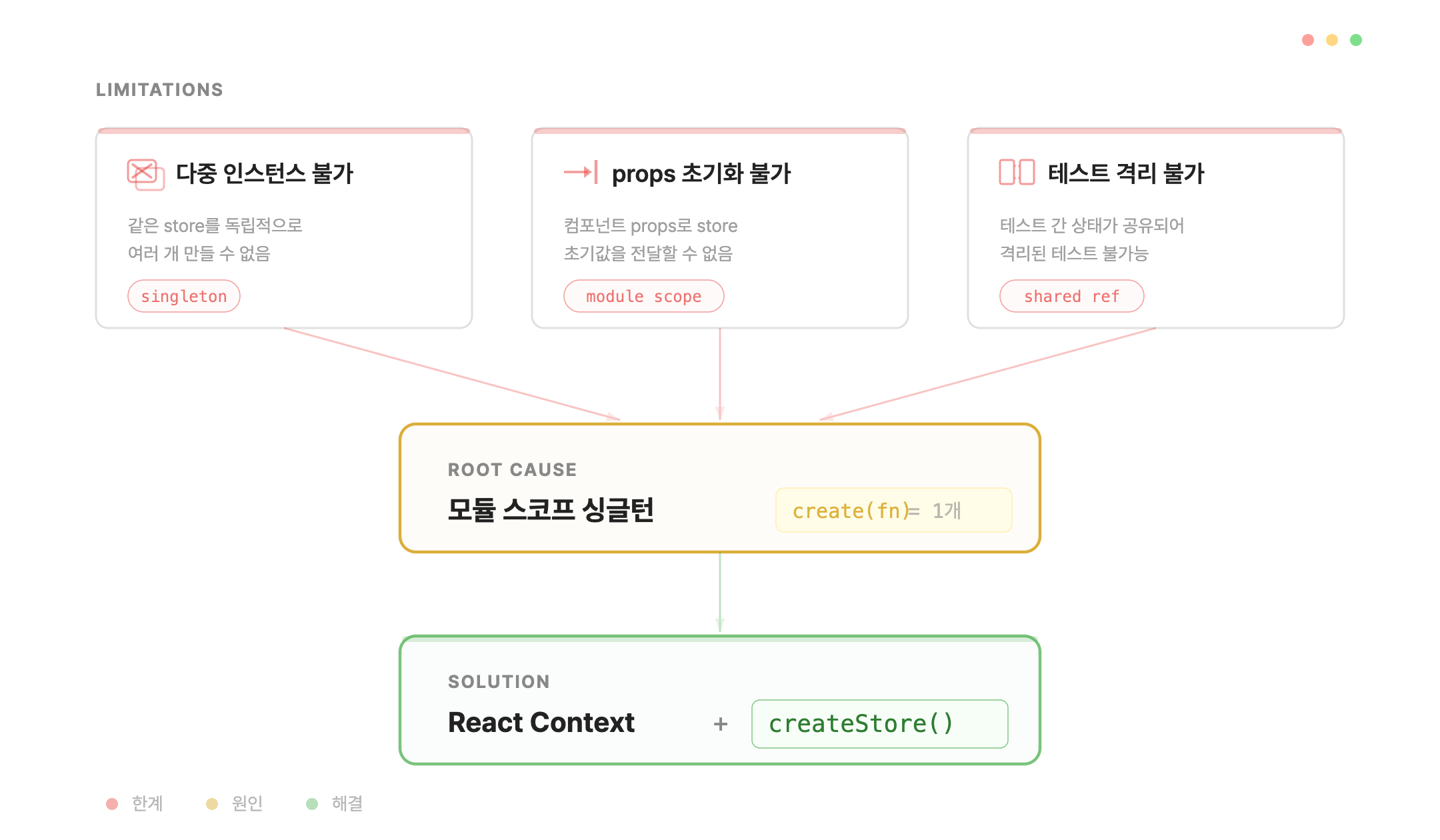Click the red window dot
Image resolution: width=1440 pixels, height=840 pixels.
point(1308,40)
